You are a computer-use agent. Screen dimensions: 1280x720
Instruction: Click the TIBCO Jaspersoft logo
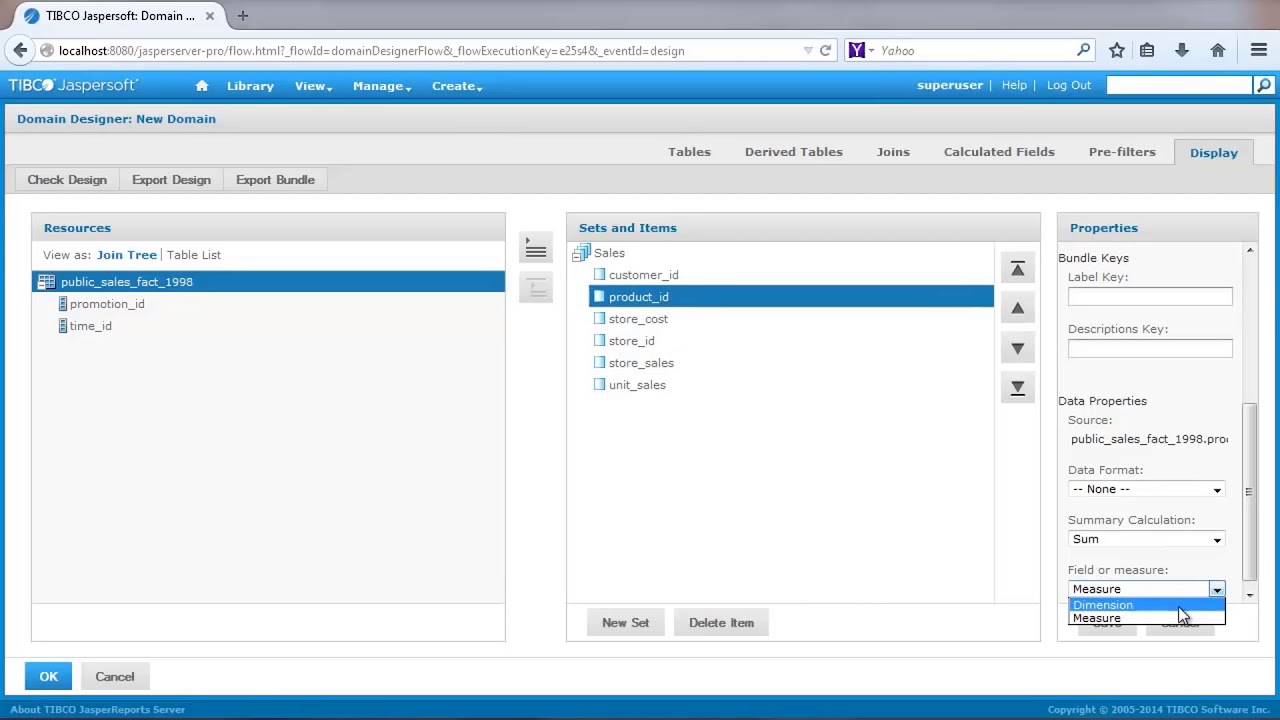click(73, 86)
